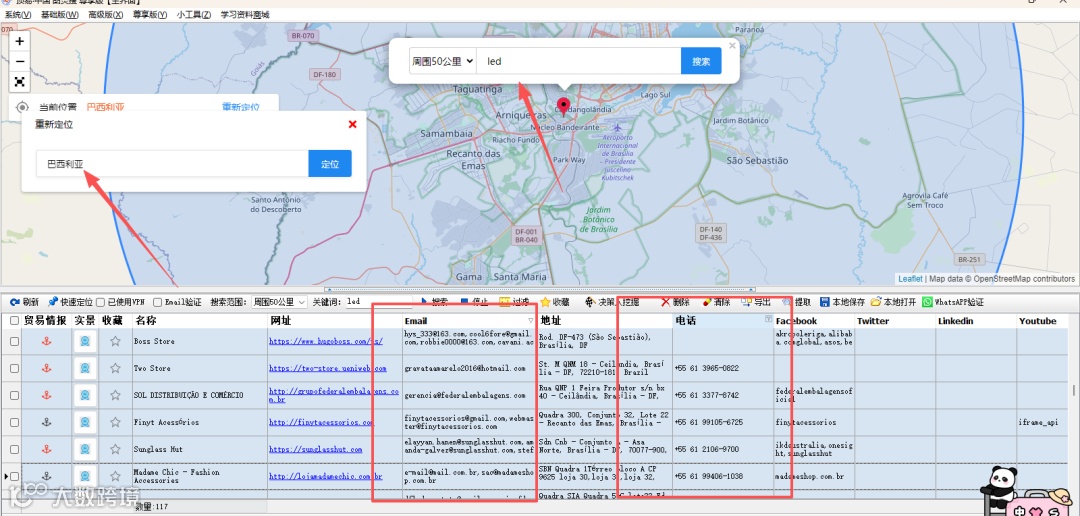The height and width of the screenshot is (516, 1080).
Task: Select the gravataamarelo2016@hotmail.com email cell
Action: tap(469, 369)
